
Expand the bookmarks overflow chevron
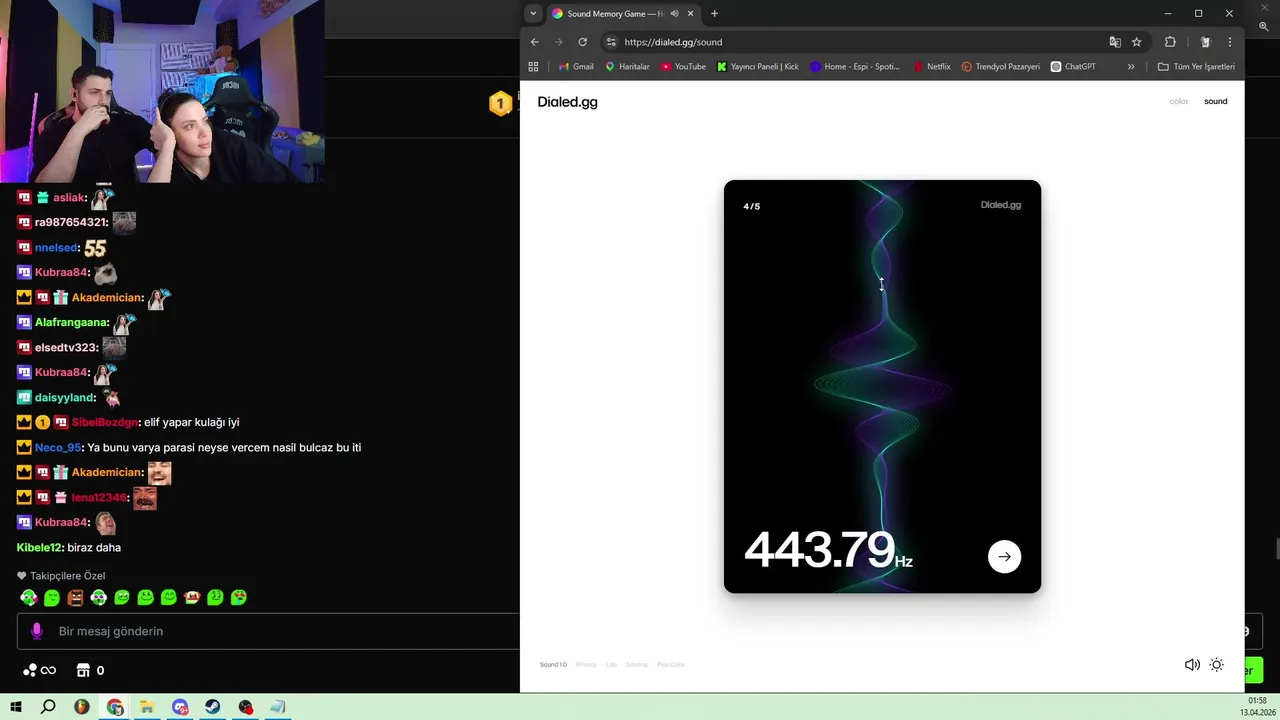pos(1131,67)
